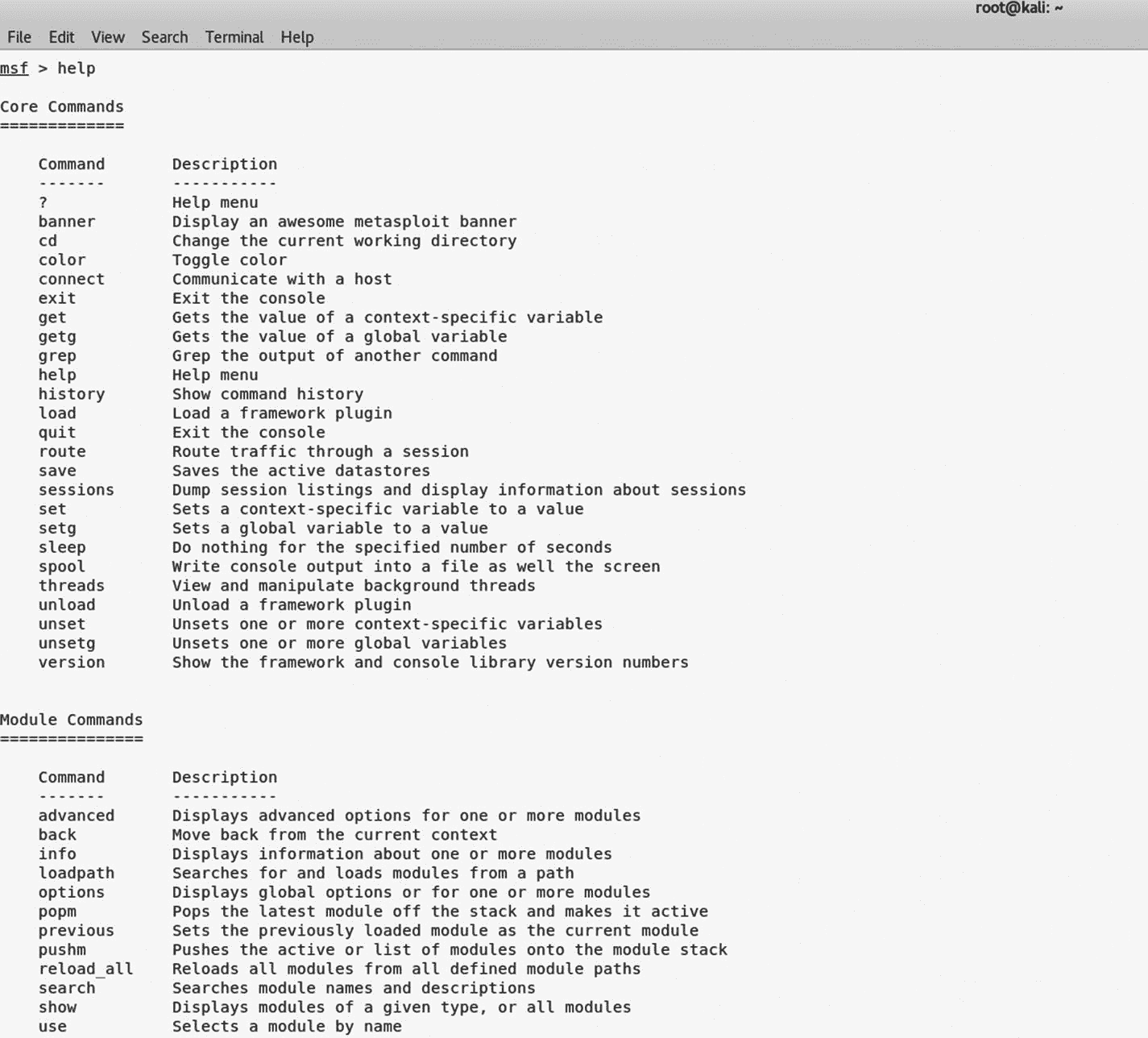
Task: Click 'View and manipulate background threads'
Action: click(x=354, y=586)
